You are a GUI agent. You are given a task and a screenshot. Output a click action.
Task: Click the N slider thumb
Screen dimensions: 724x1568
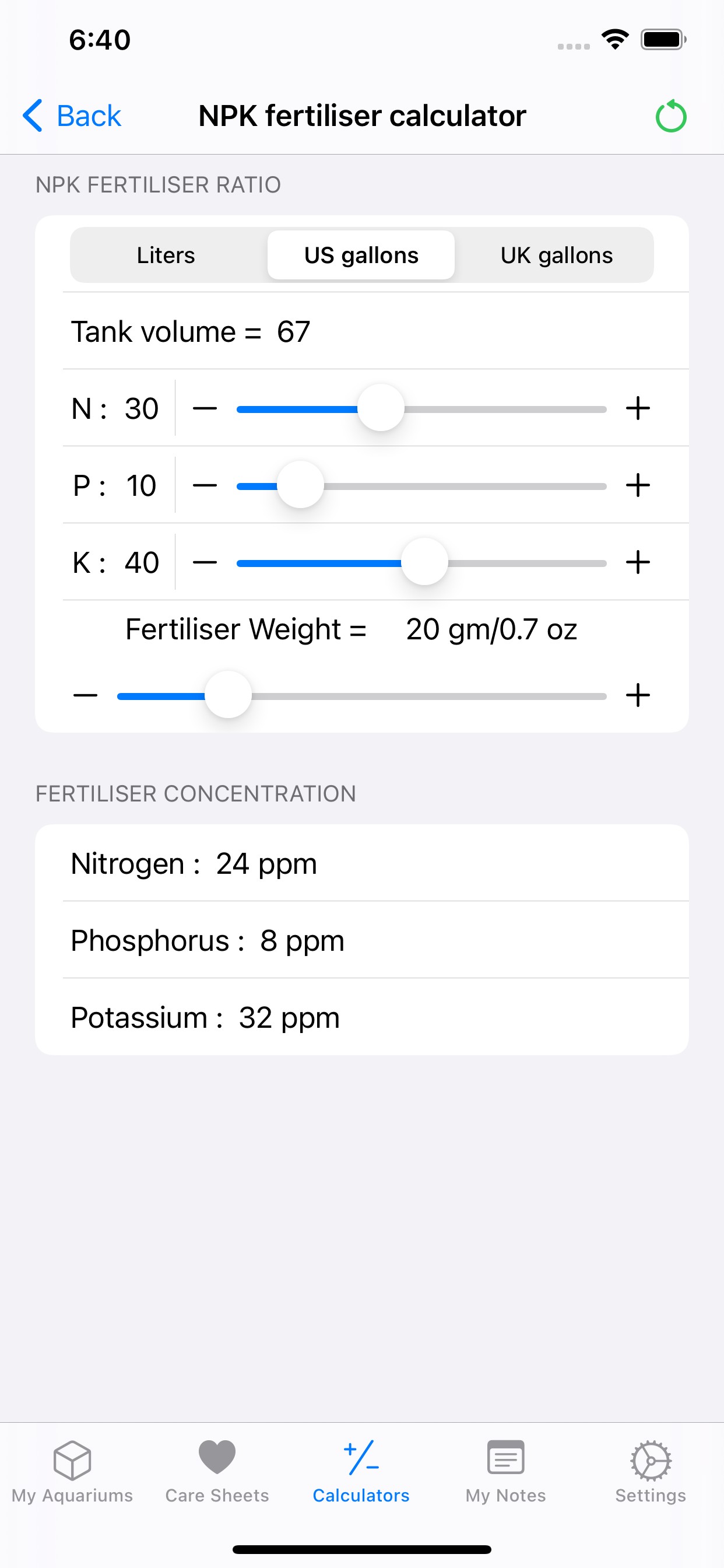[381, 408]
